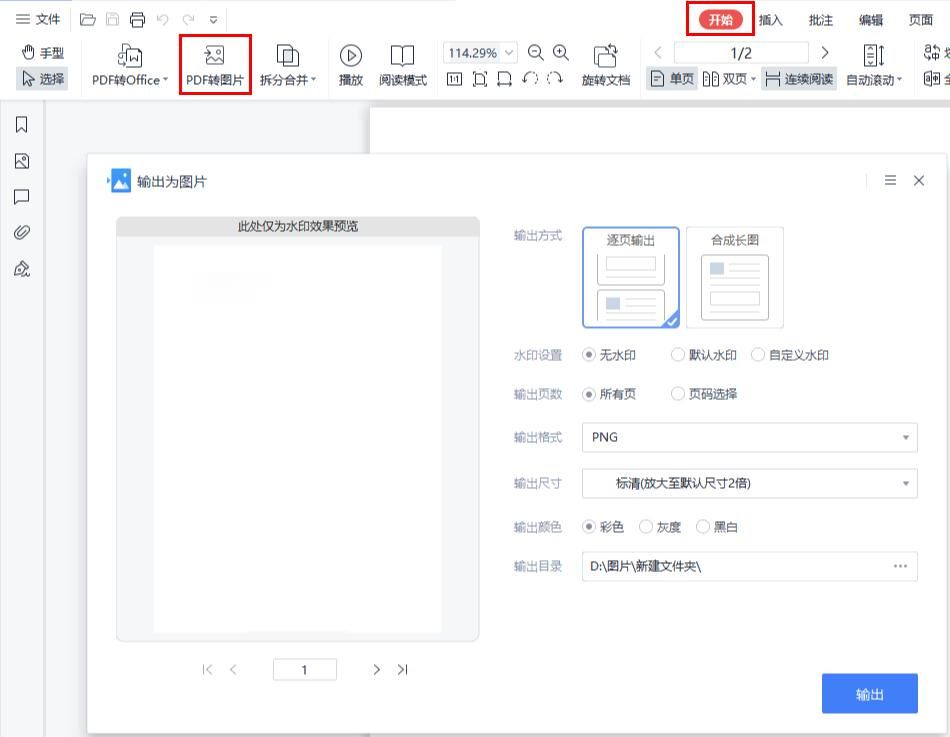The height and width of the screenshot is (737, 950).
Task: Click the zoom in magnifier icon
Action: [561, 53]
